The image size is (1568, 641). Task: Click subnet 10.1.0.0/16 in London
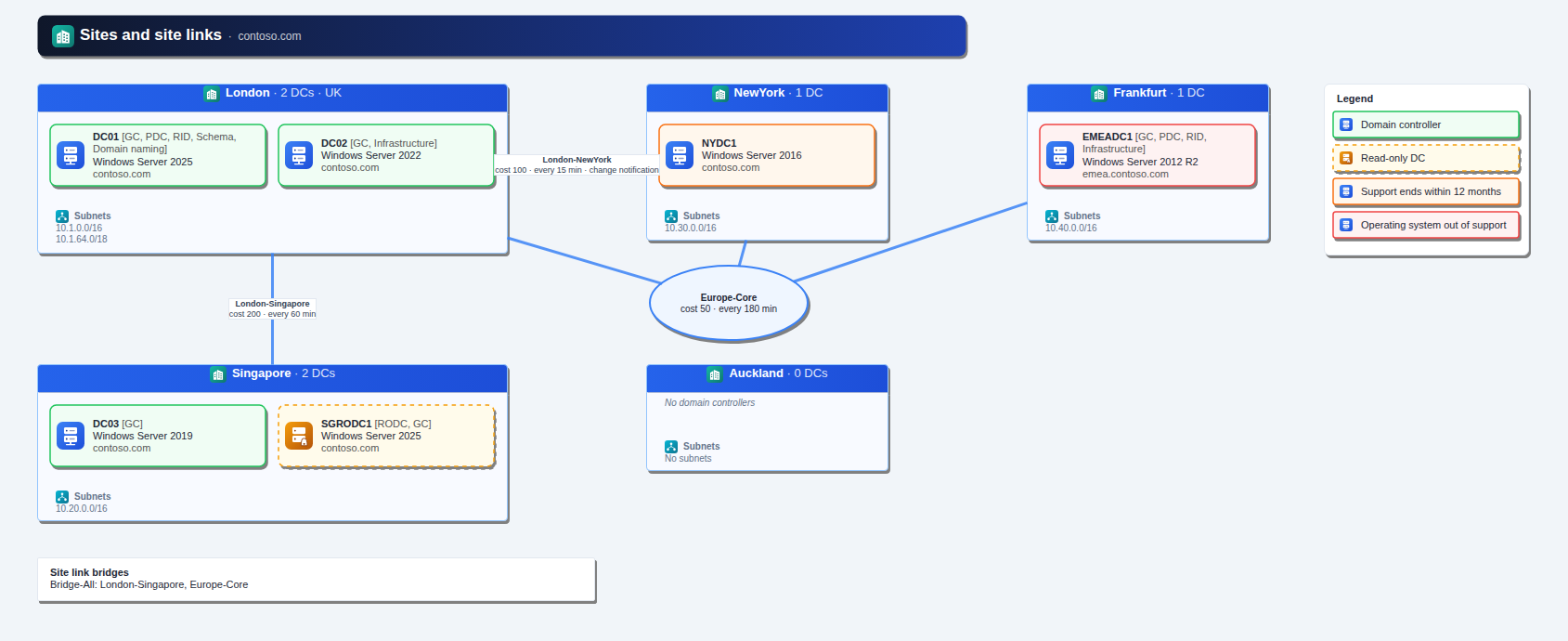79,229
